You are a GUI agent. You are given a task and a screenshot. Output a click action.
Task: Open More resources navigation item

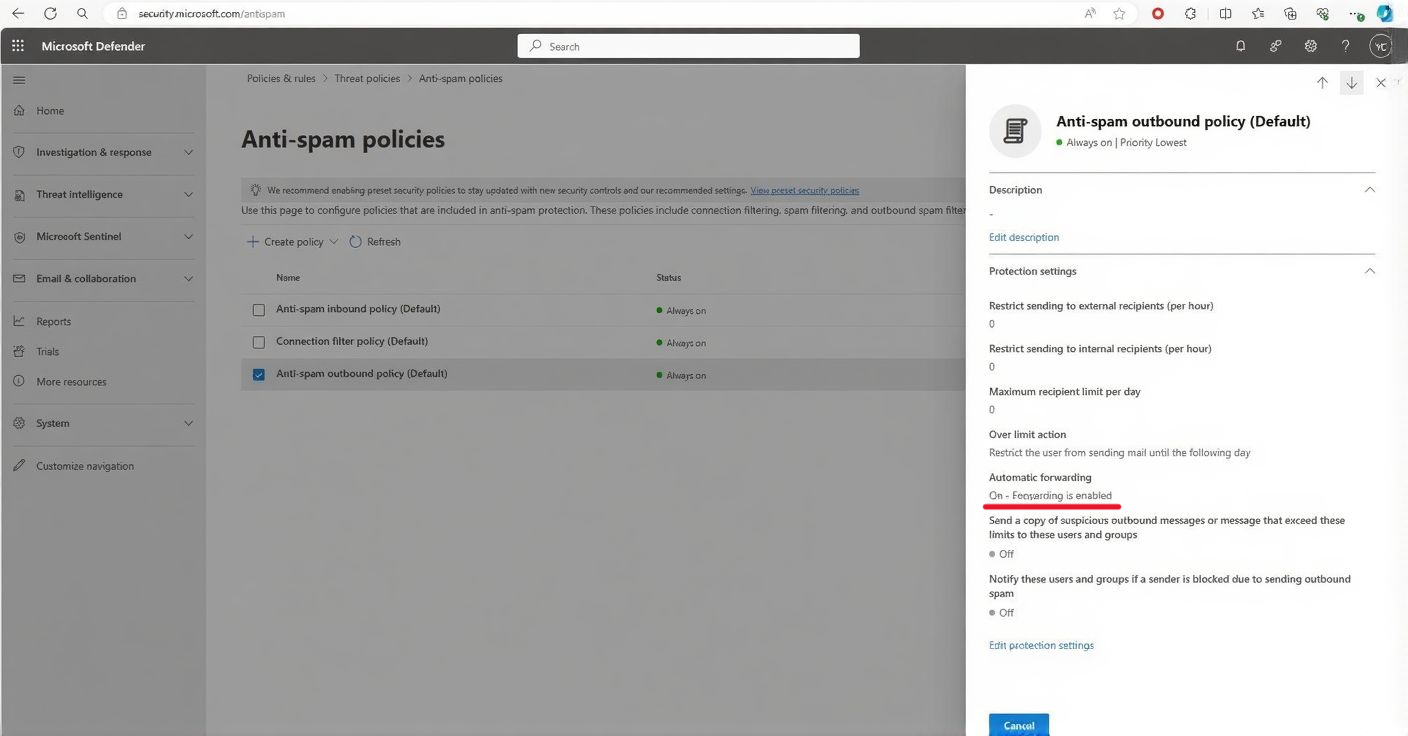pyautogui.click(x=71, y=382)
